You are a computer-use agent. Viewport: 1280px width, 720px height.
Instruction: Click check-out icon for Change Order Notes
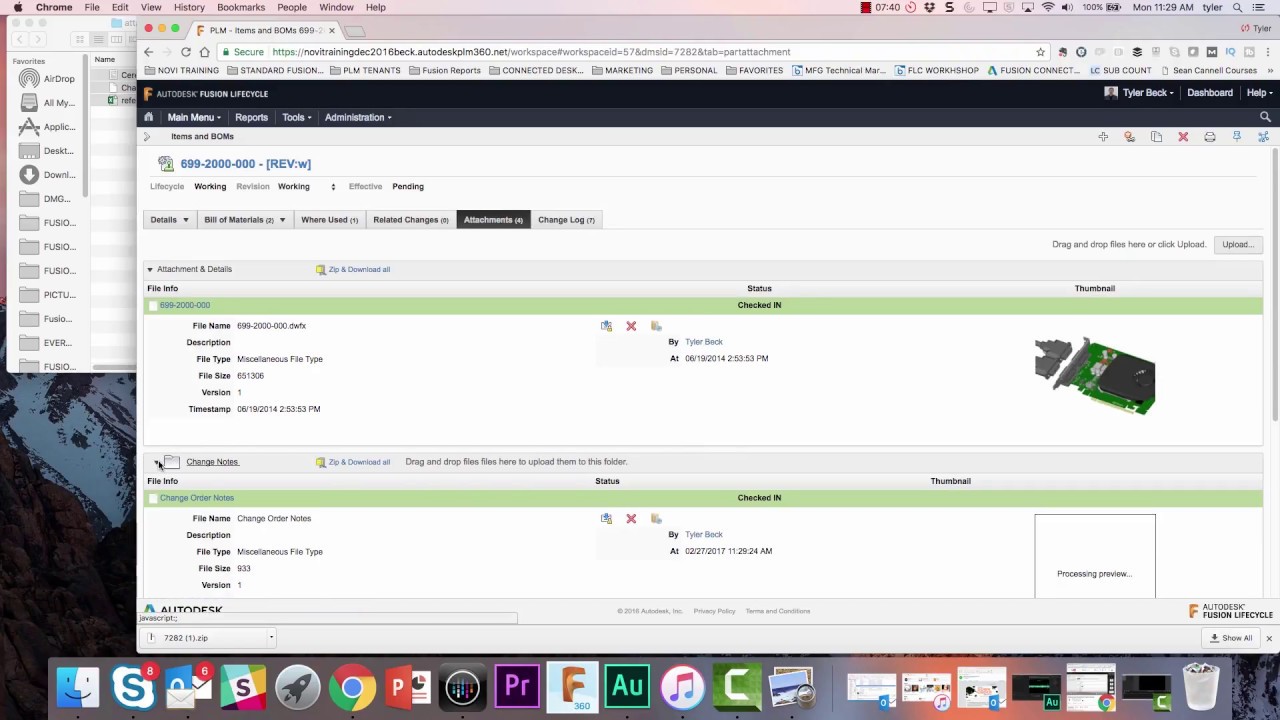(x=606, y=519)
